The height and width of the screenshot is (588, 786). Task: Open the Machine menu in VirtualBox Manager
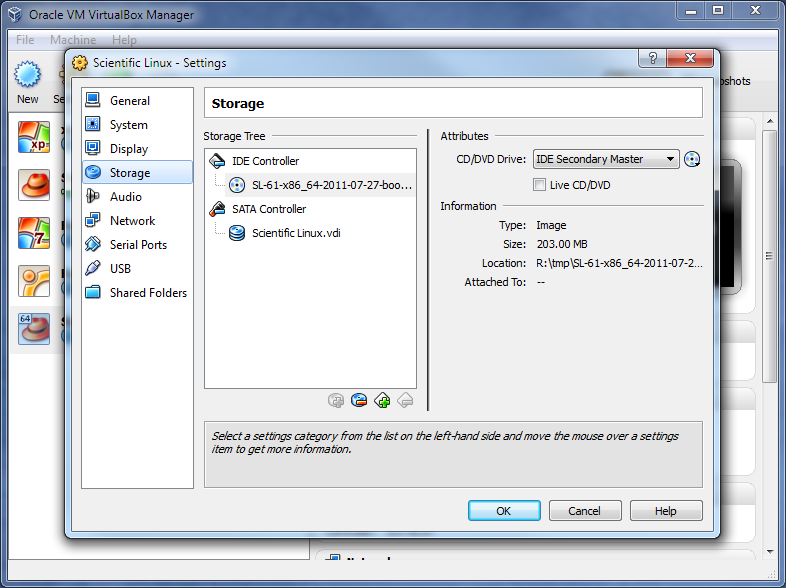(x=73, y=40)
